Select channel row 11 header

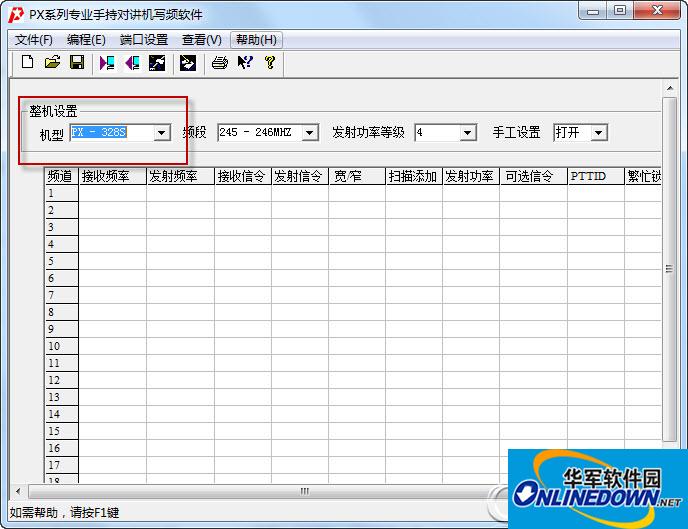(x=62, y=363)
